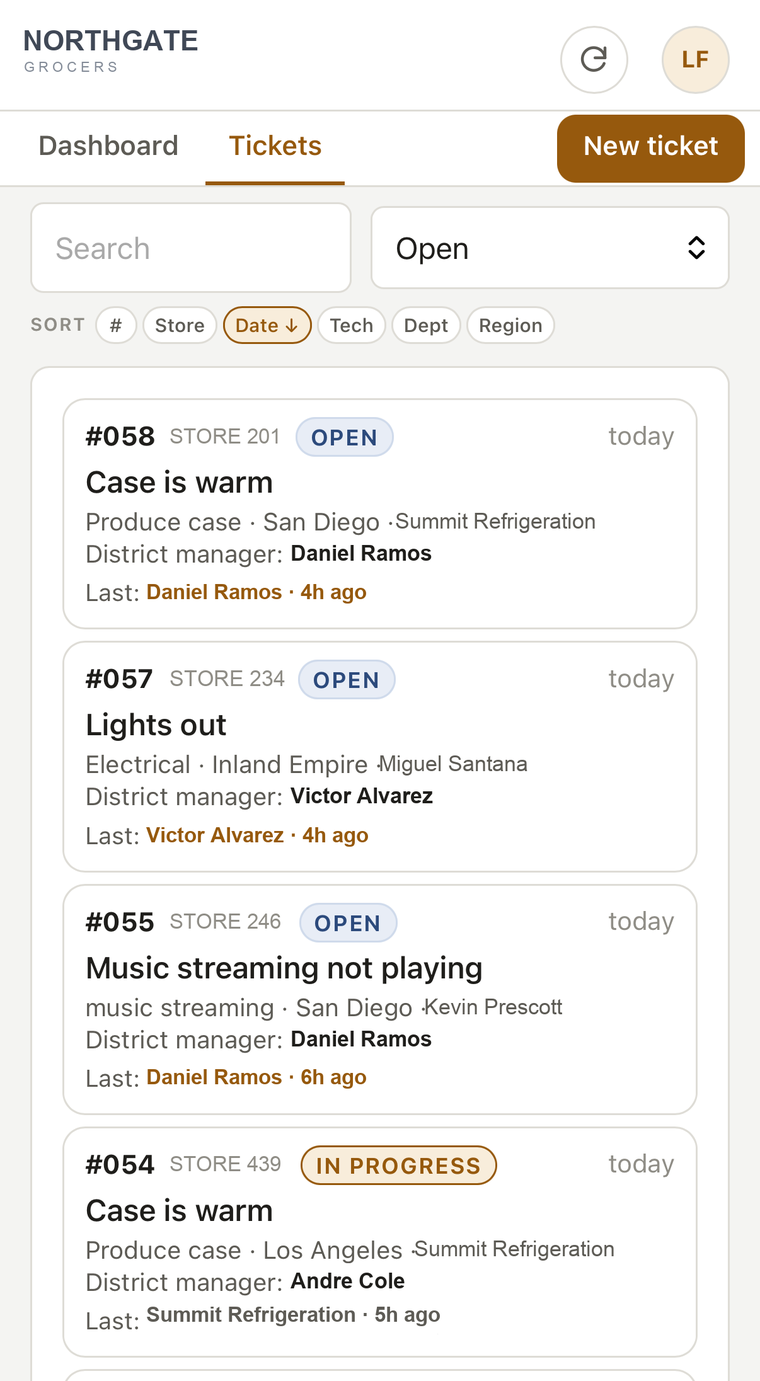The image size is (760, 1381).
Task: Sort tickets by Store
Action: tap(180, 325)
